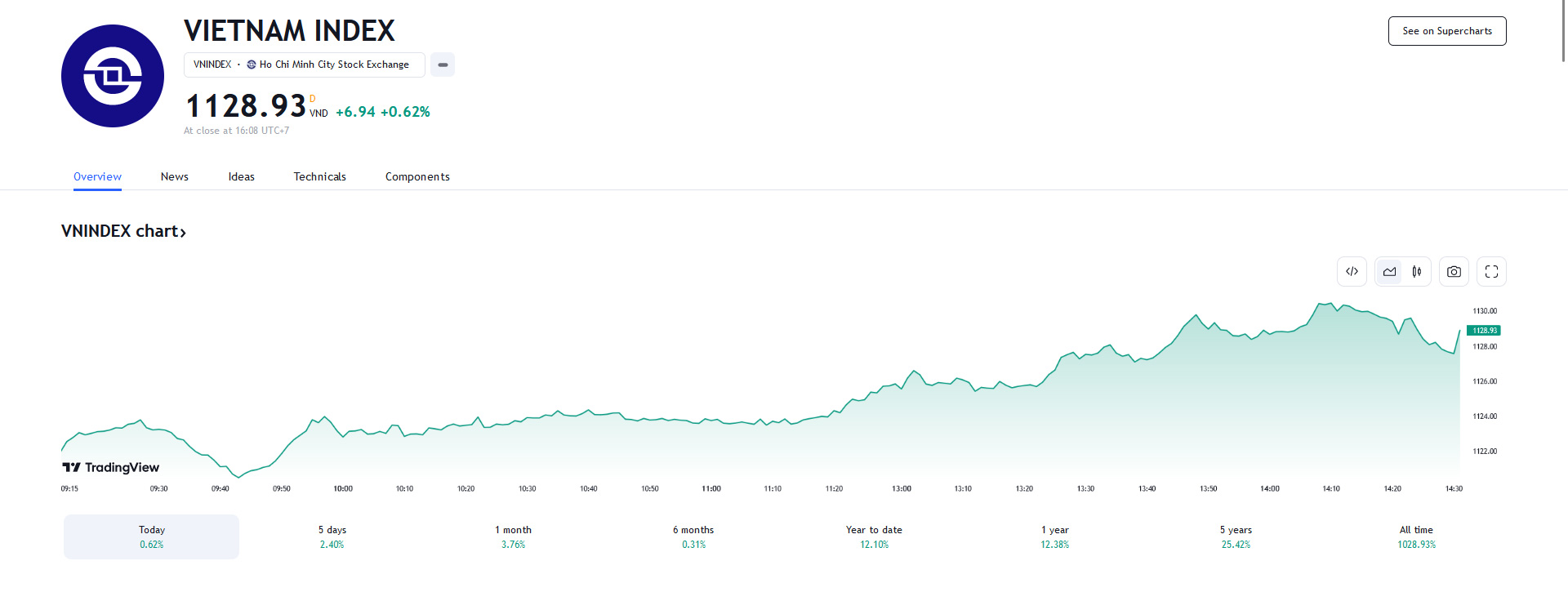Screen dimensions: 1568x592
Task: Switch to the Technicals tab
Action: click(319, 176)
